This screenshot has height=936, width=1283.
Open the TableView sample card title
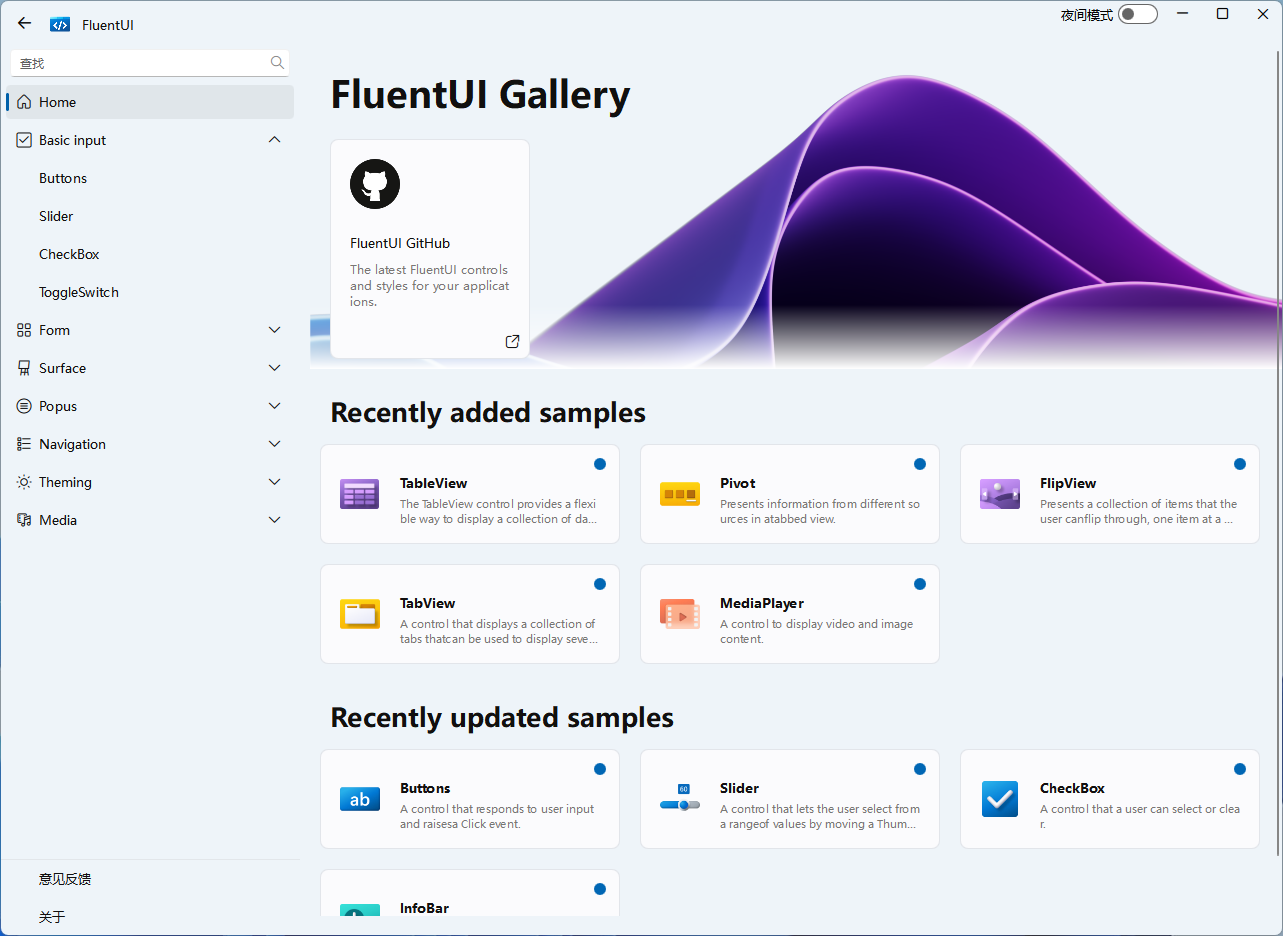pos(433,483)
